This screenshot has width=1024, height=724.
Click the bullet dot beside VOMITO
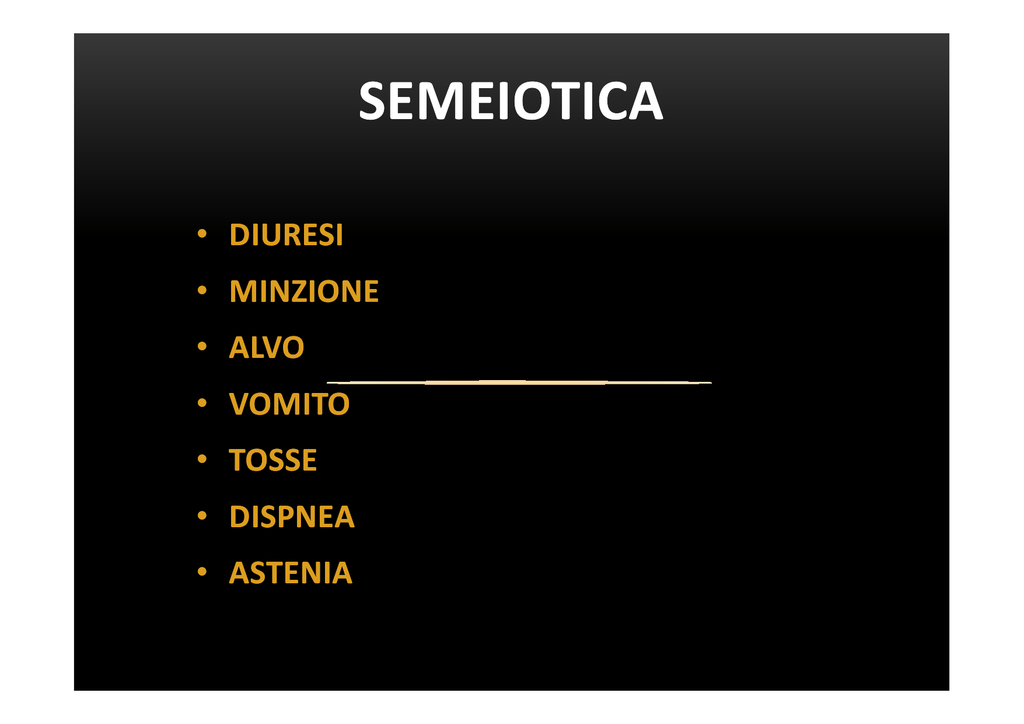[x=202, y=403]
